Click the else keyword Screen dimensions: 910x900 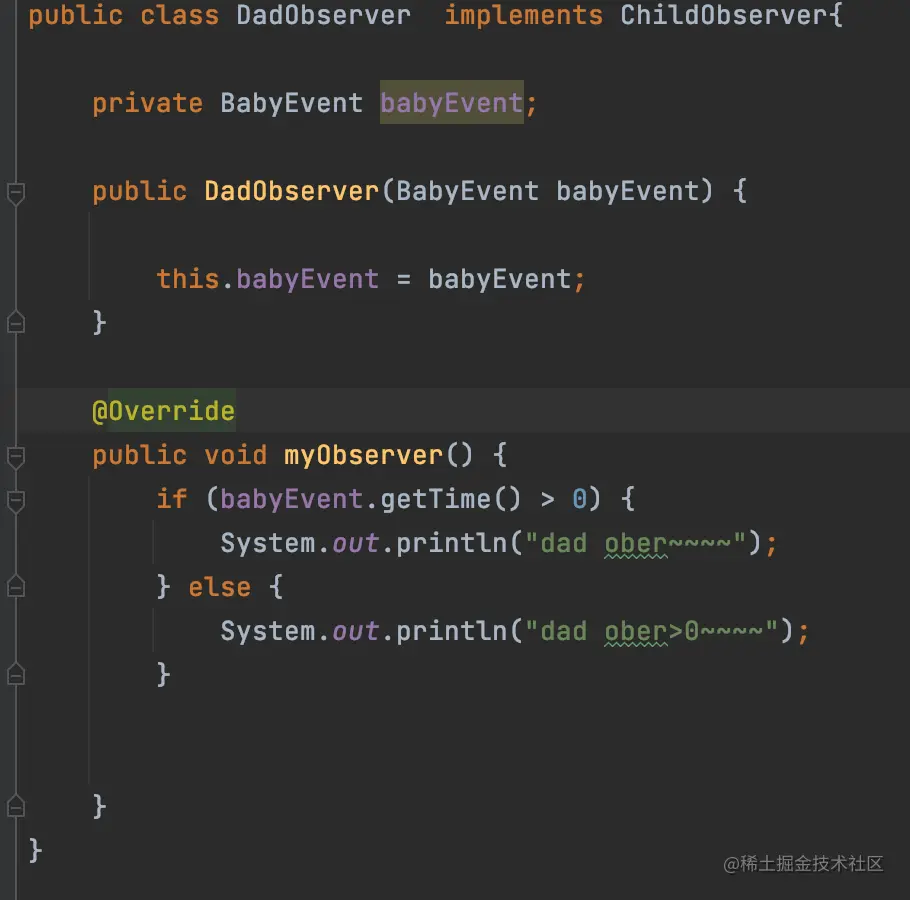[x=219, y=587]
